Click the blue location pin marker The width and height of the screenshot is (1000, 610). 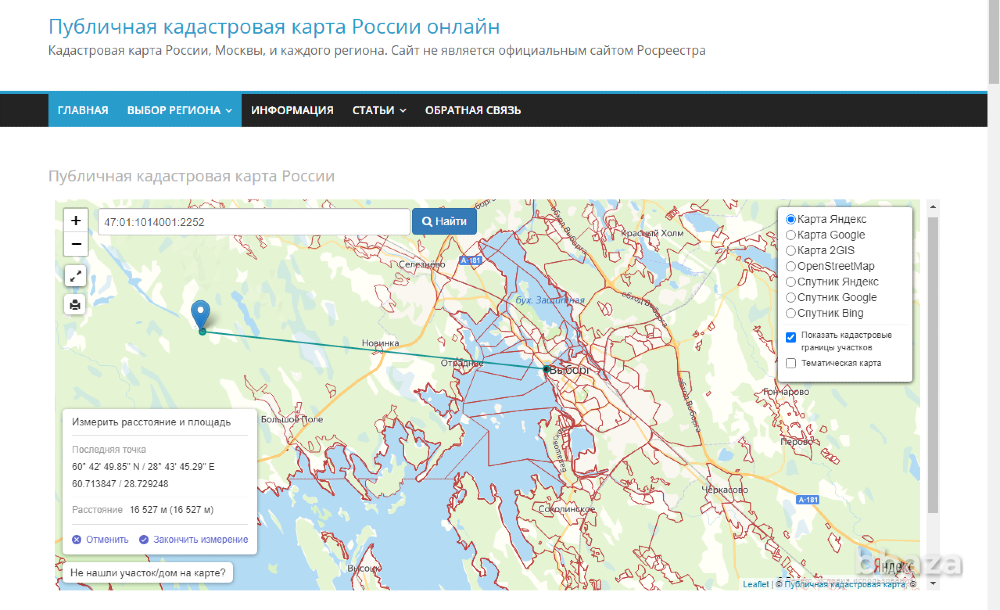[x=201, y=313]
